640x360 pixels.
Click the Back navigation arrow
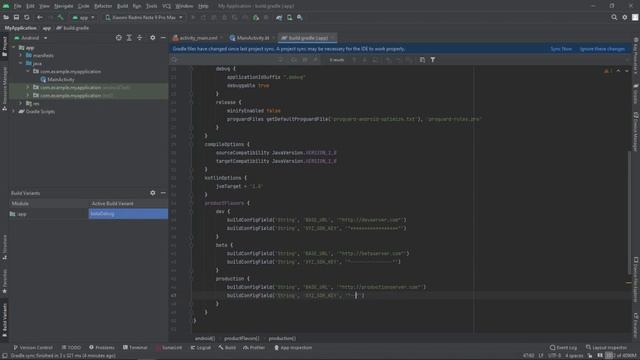click(40, 18)
